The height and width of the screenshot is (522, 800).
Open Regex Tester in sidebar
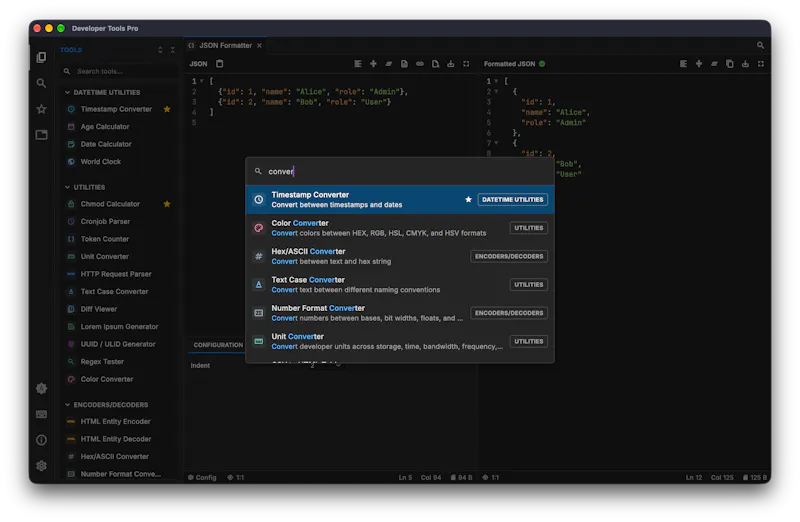[x=102, y=362]
